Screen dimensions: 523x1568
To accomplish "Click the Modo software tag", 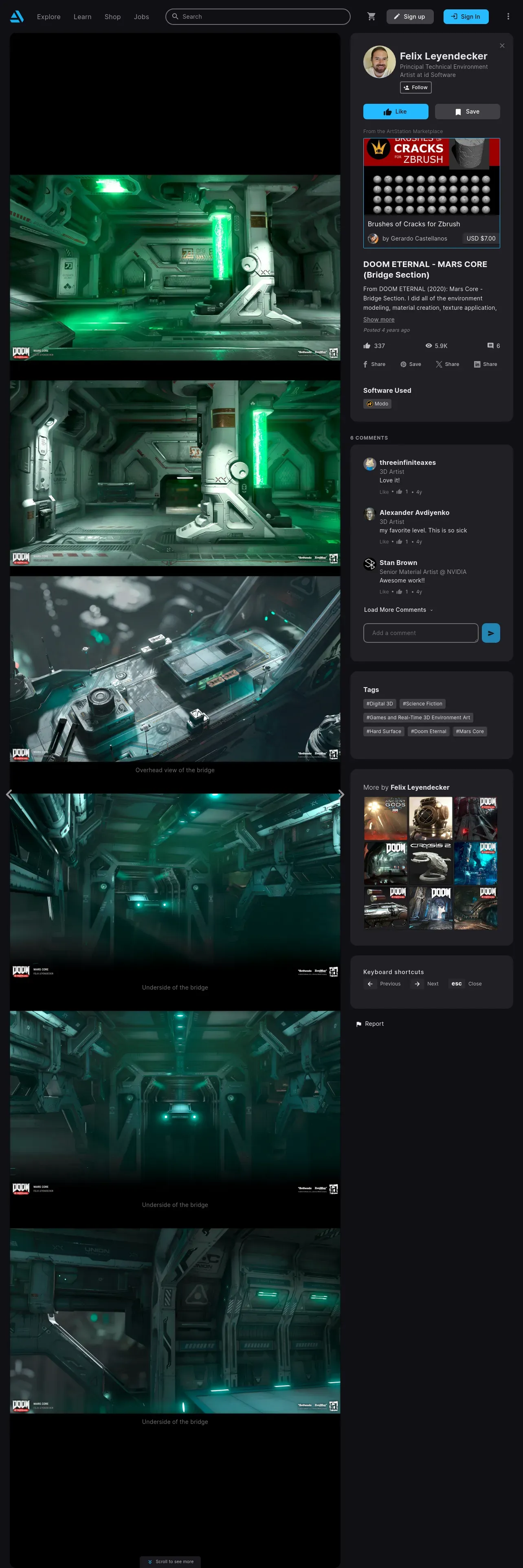I will (378, 403).
